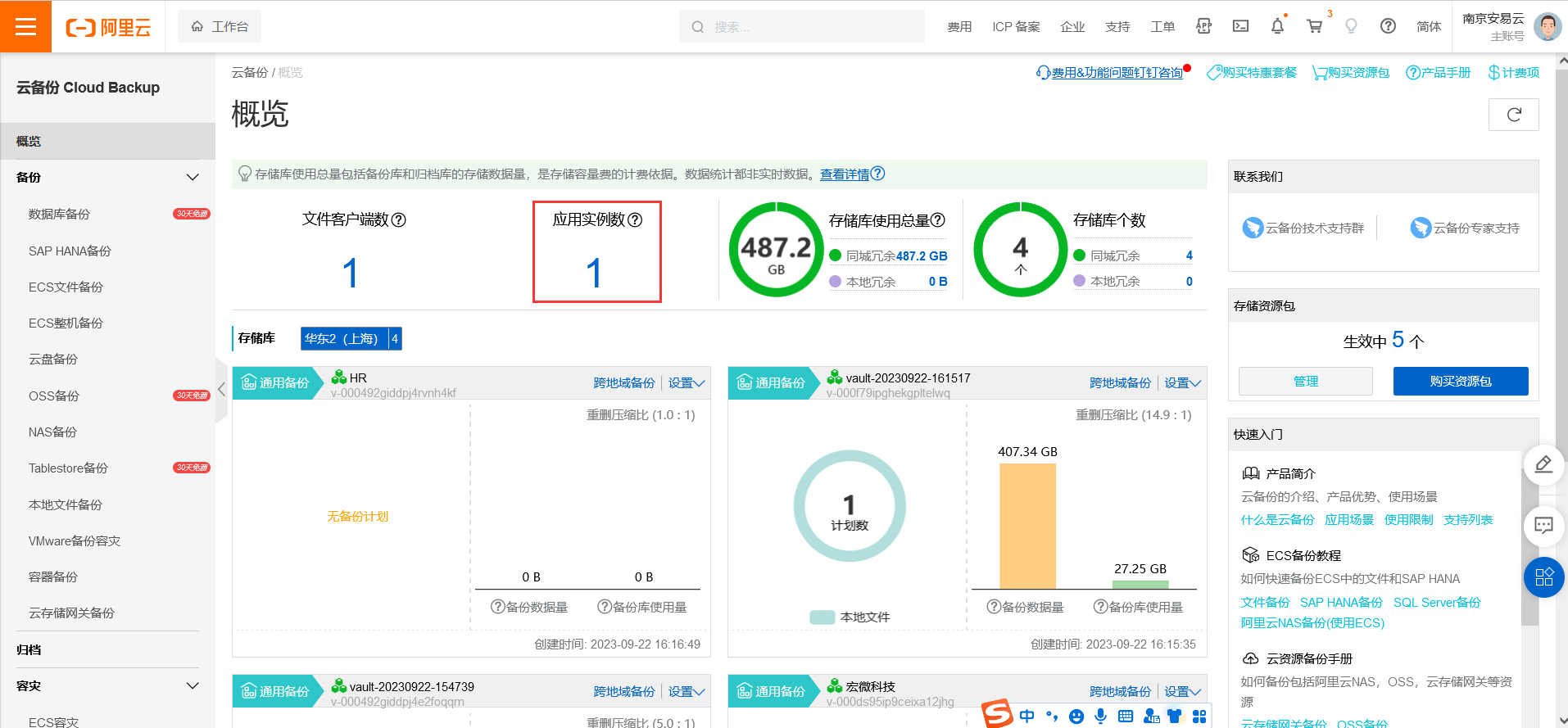This screenshot has height=728, width=1568.
Task: Open Sogou emoji panel
Action: click(x=1076, y=717)
